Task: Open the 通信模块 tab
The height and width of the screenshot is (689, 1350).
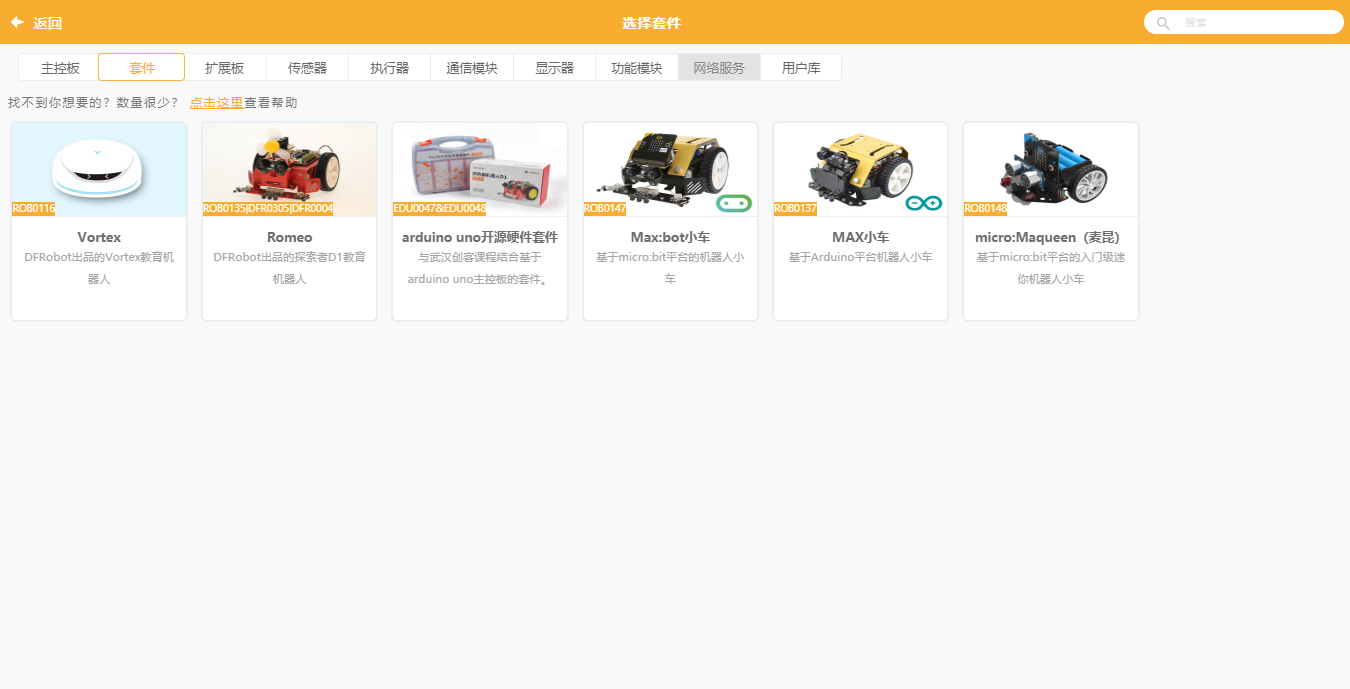Action: click(472, 68)
